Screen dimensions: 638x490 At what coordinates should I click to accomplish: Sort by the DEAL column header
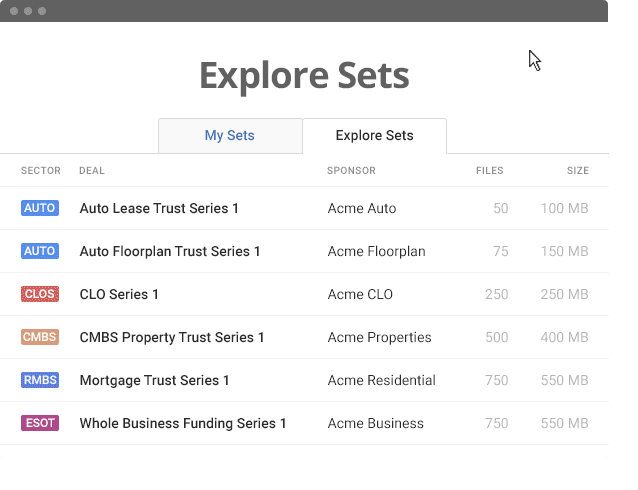pos(91,171)
